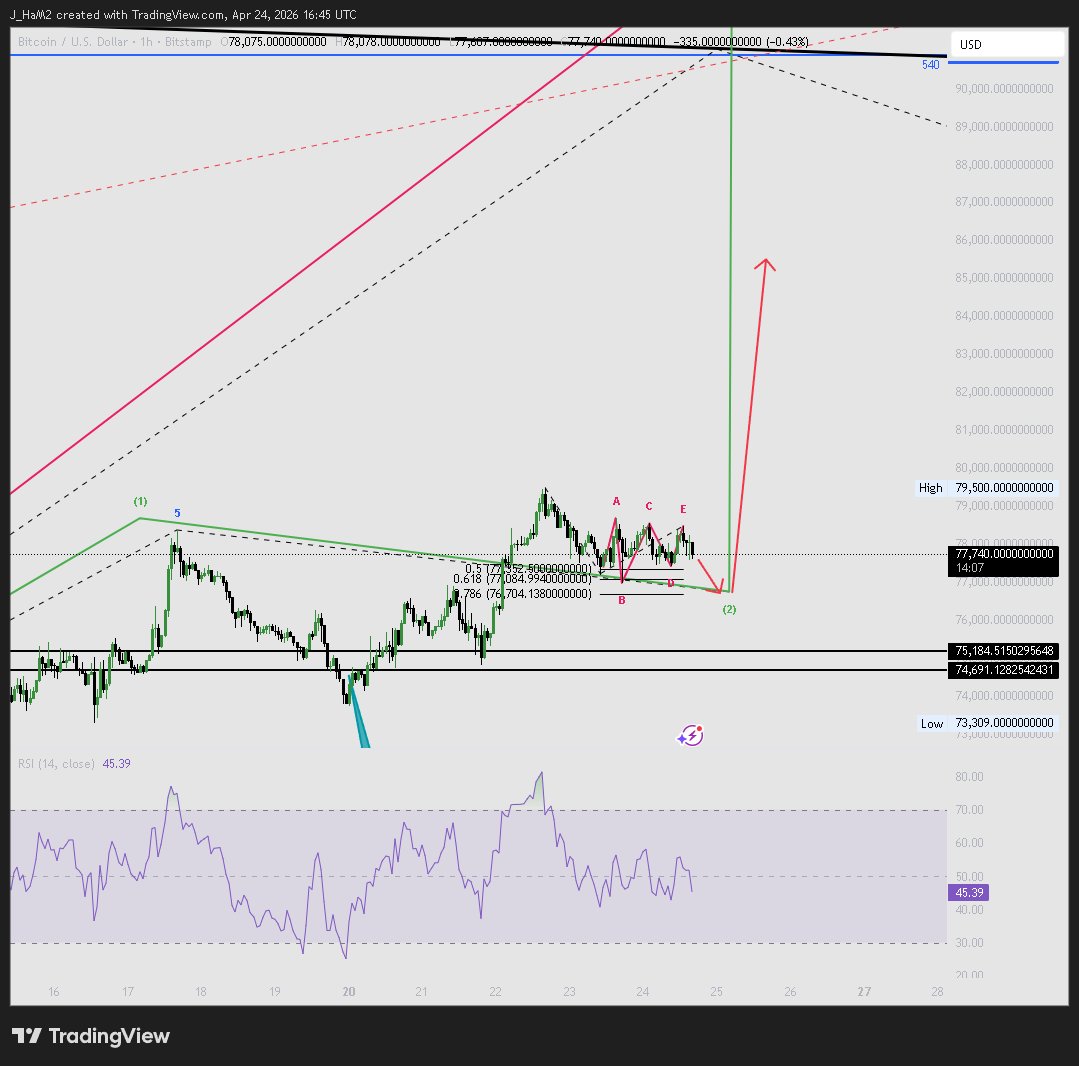Click the J_HaM2 created with TradingView.com header
Screen dimensions: 1079x1066
pyautogui.click(x=183, y=14)
